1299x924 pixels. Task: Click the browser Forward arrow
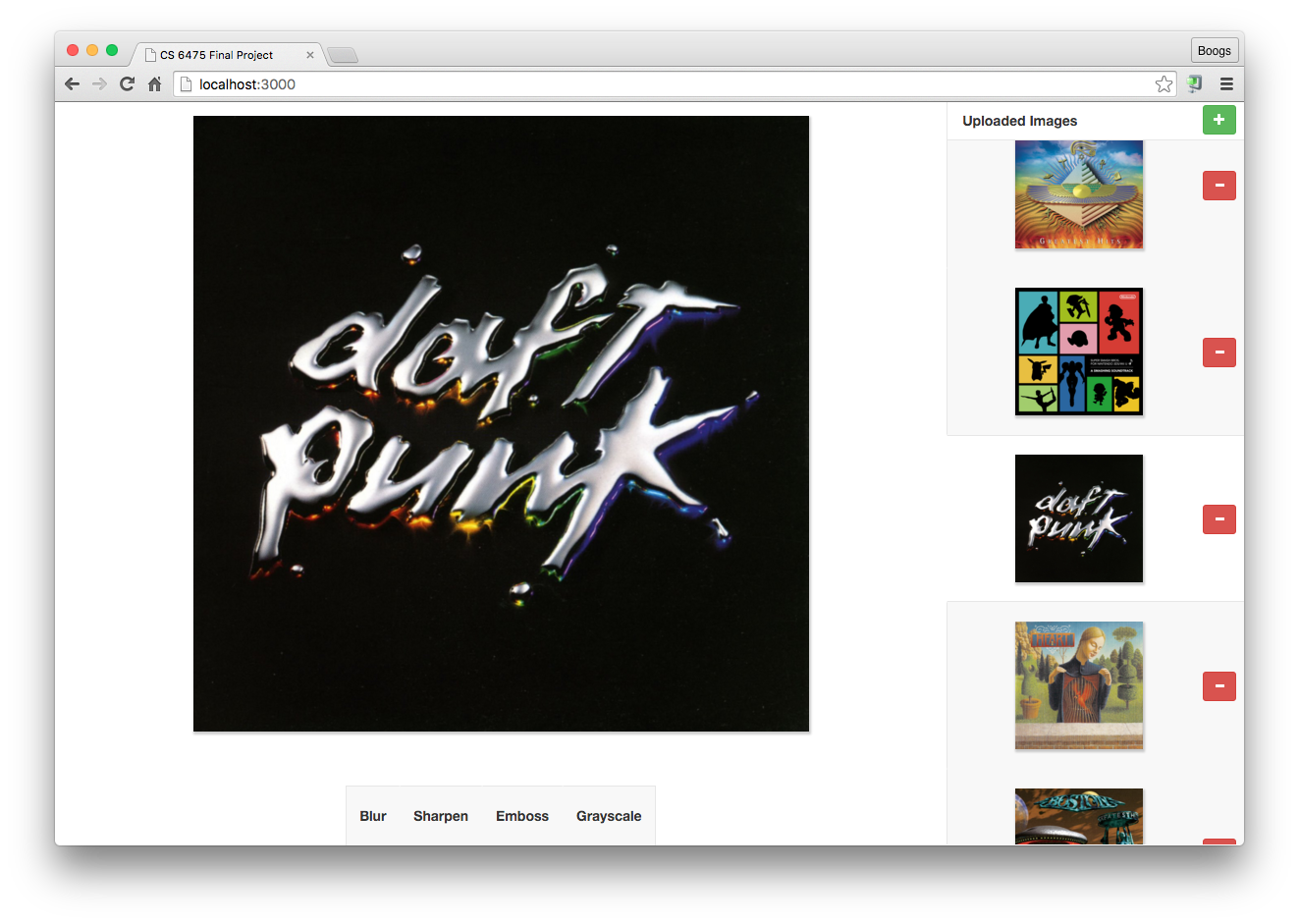click(99, 84)
